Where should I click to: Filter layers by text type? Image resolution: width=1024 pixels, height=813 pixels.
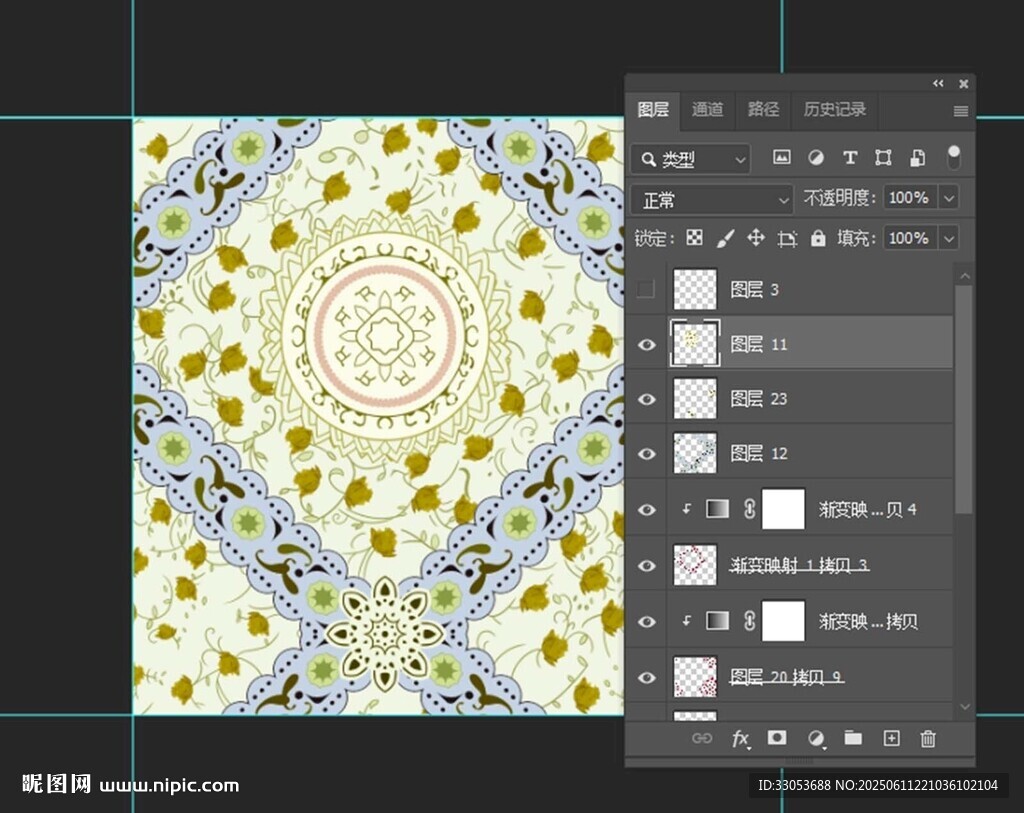pos(850,158)
